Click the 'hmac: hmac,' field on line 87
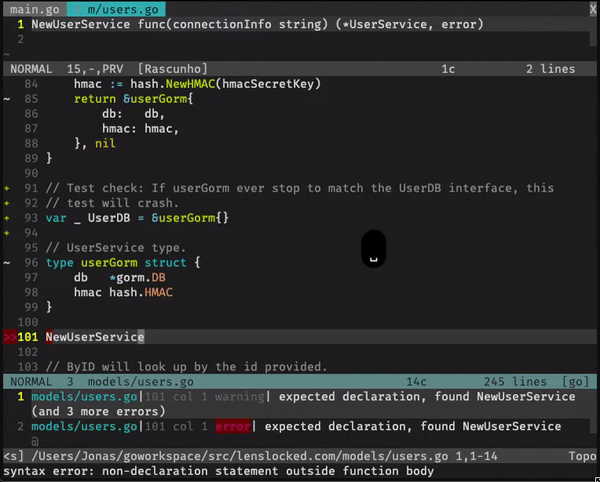 [140, 129]
